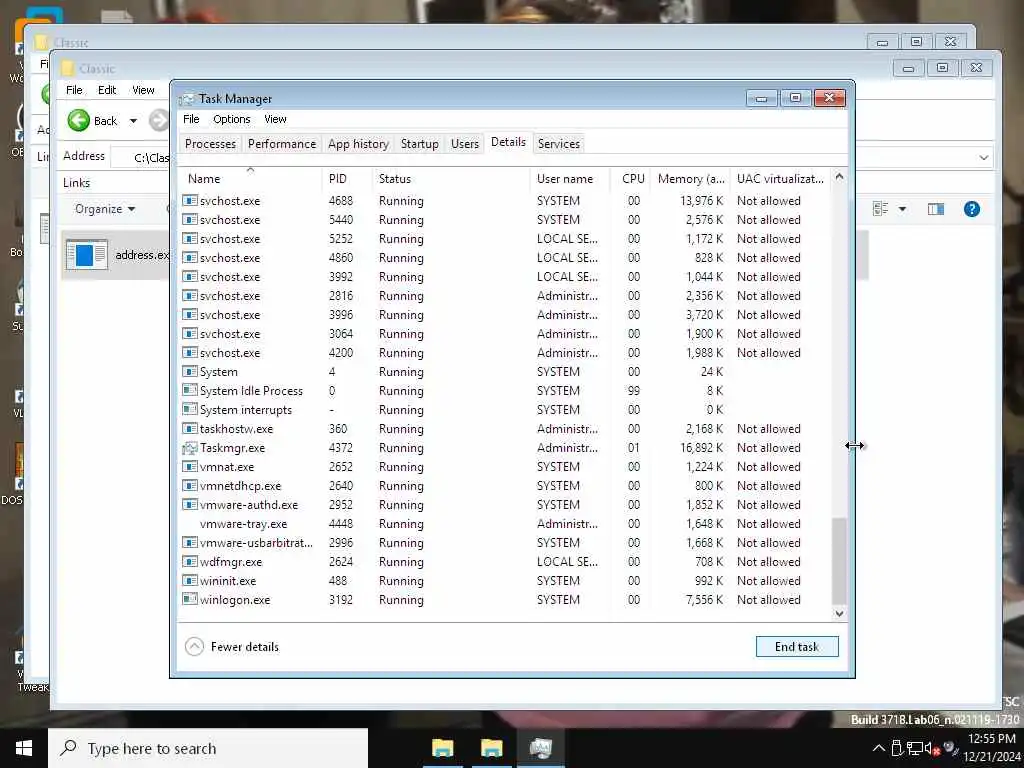Click the network tray icon

(x=915, y=748)
